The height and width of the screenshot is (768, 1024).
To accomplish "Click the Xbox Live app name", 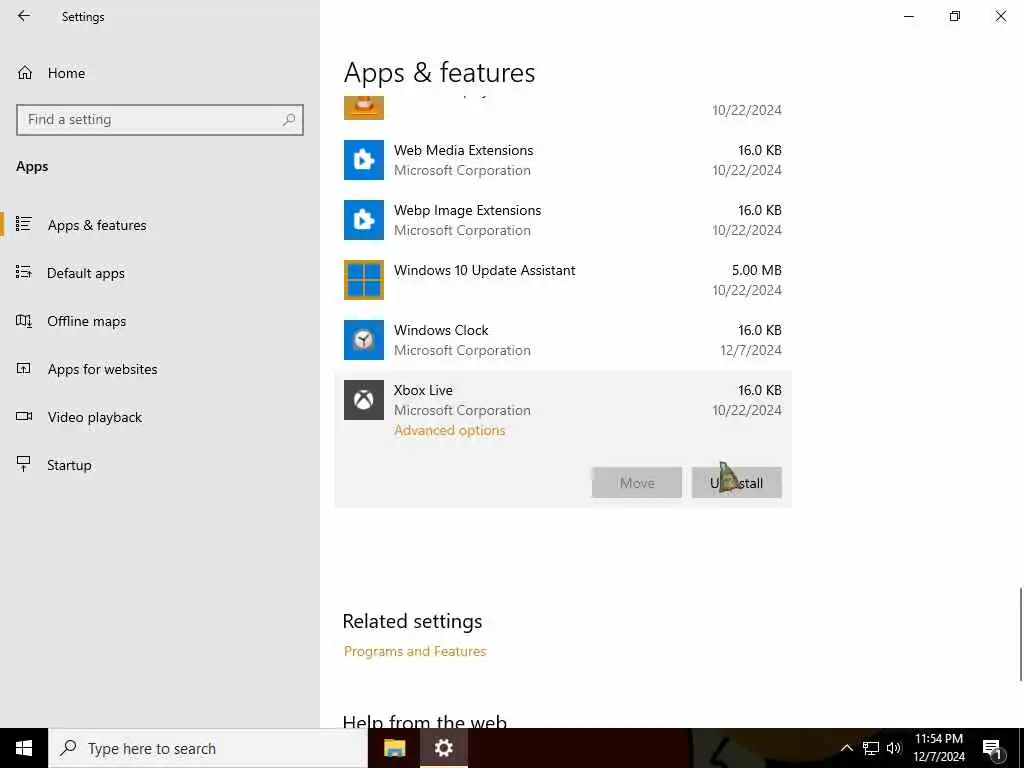I will coord(423,390).
